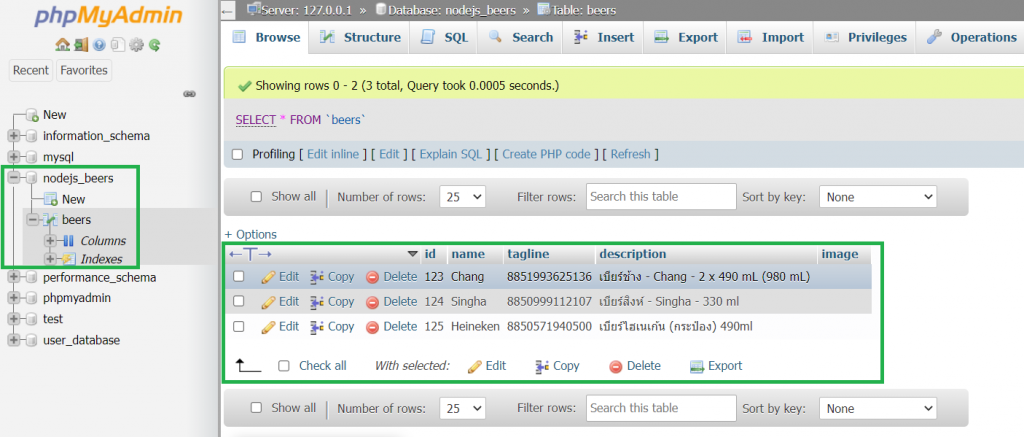Image resolution: width=1024 pixels, height=437 pixels.
Task: Go to phpMyAdmin home via house icon
Action: pyautogui.click(x=63, y=45)
